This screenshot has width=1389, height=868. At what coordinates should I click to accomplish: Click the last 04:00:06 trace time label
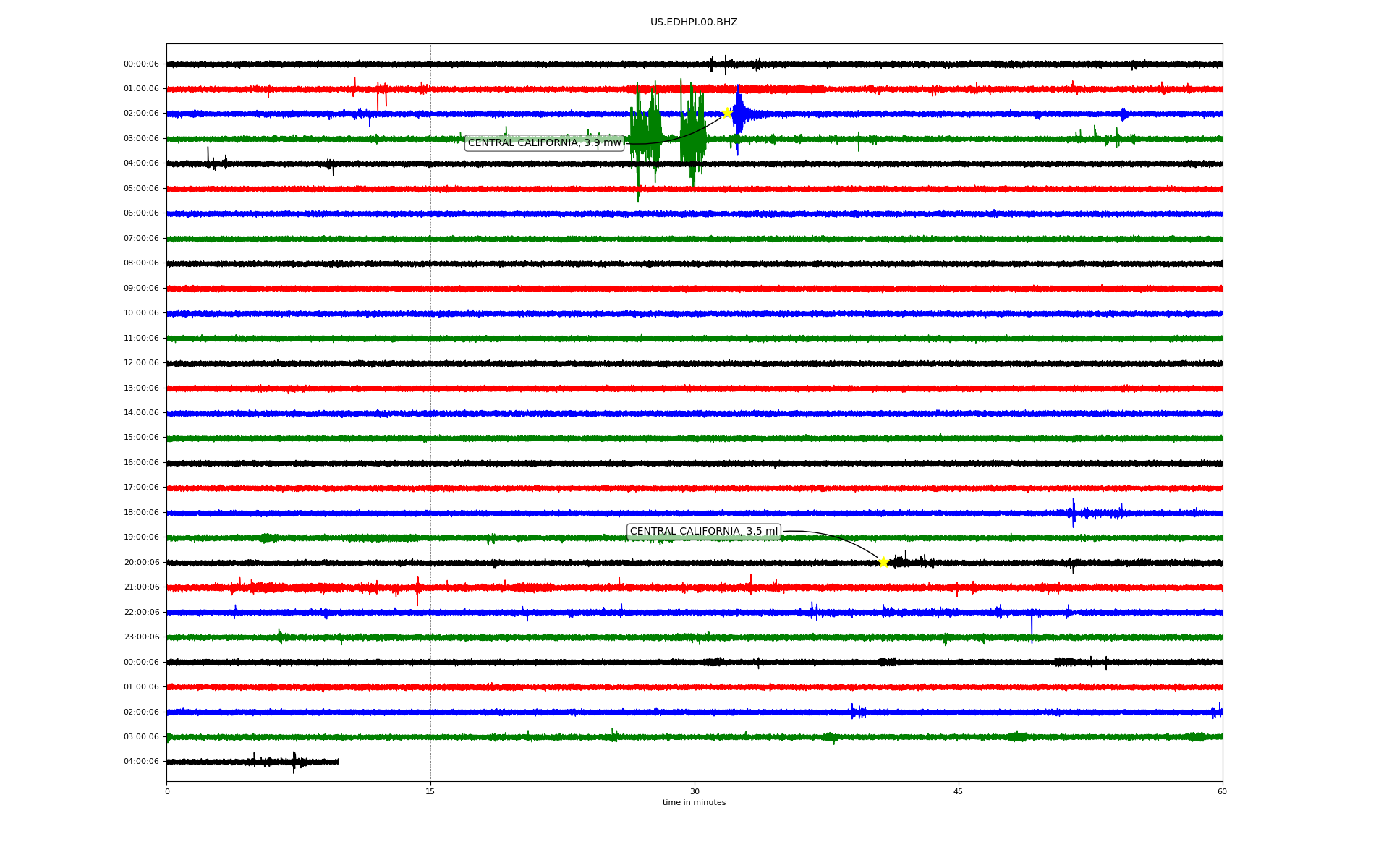141,762
